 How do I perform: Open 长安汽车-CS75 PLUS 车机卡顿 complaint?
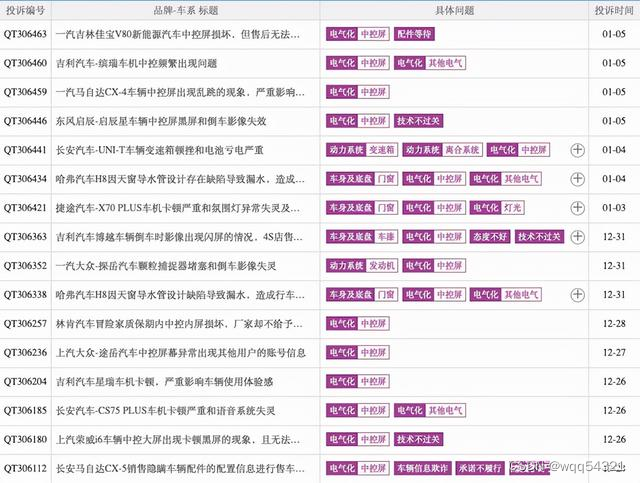(x=165, y=411)
